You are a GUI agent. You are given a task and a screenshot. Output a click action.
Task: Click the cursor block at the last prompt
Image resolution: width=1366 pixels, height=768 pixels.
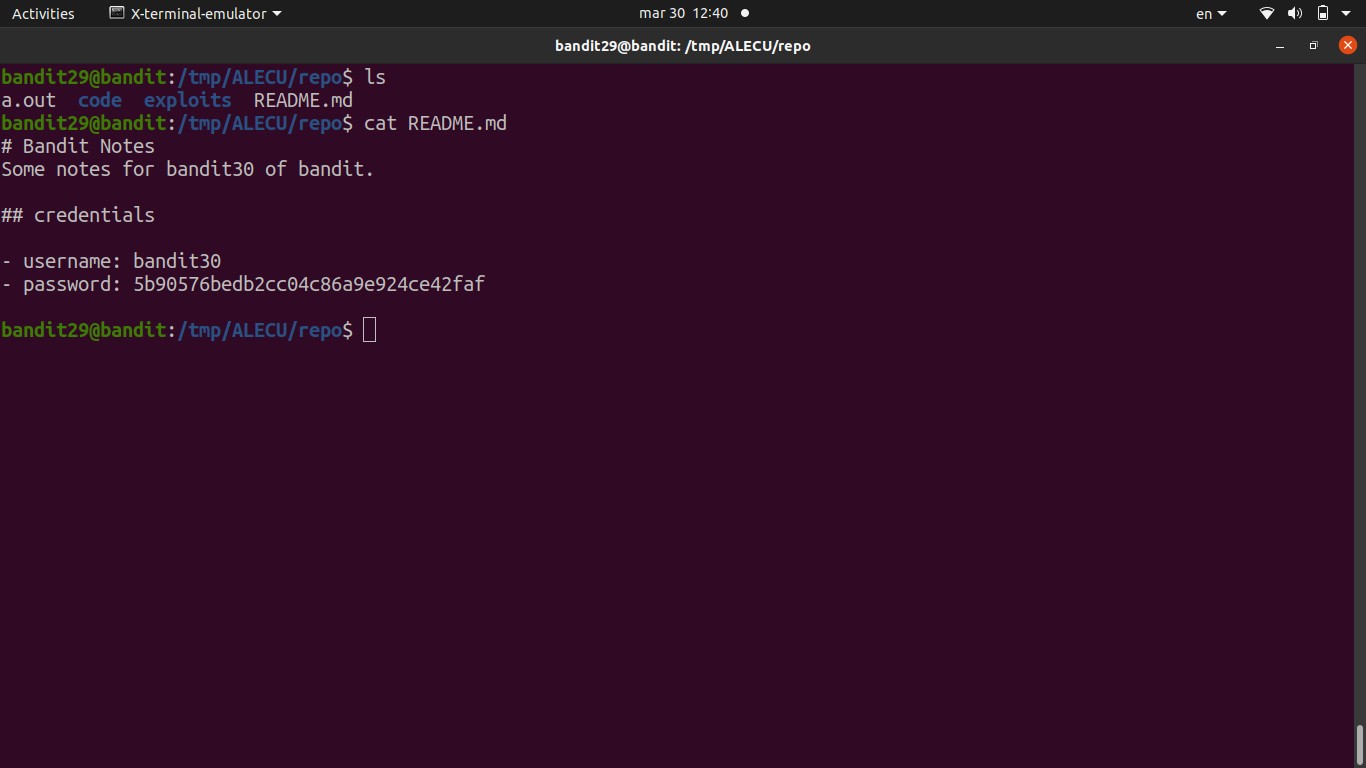369,330
